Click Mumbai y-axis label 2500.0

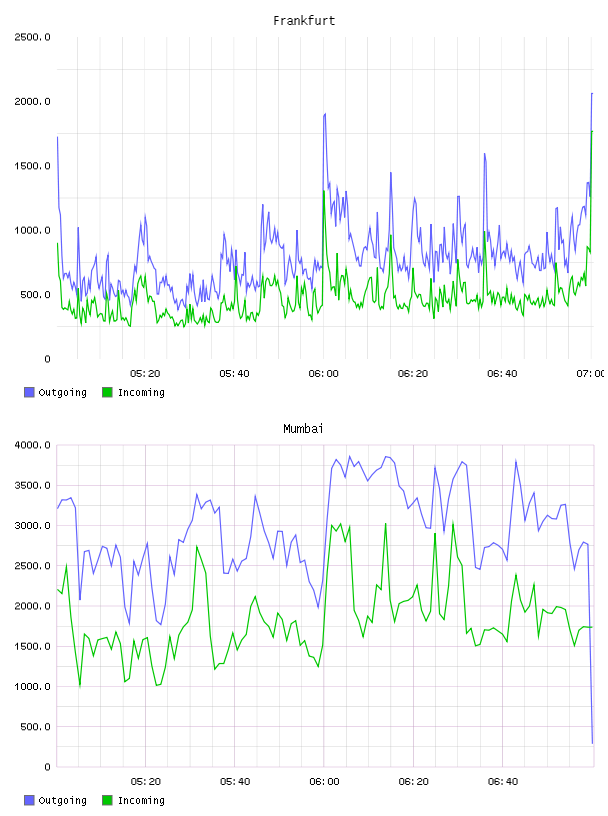tap(32, 566)
